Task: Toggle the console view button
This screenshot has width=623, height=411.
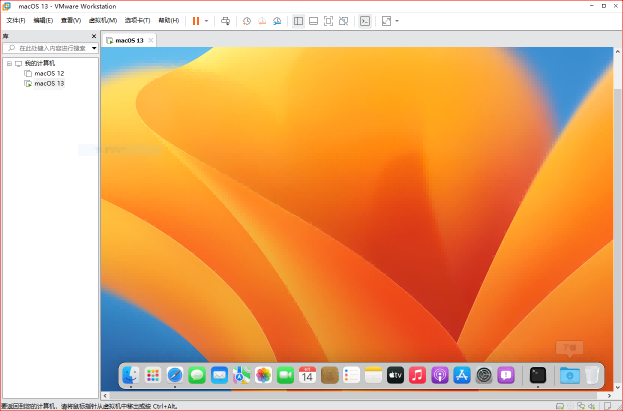Action: (x=365, y=21)
